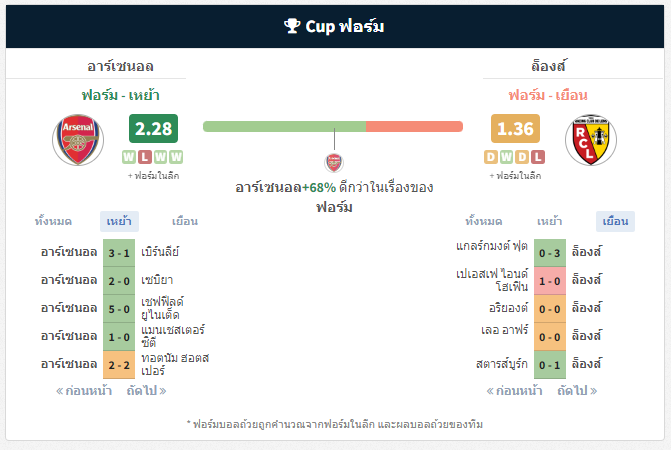Go to ถัดไป page of Arsenal matches
This screenshot has height=450, width=671.
(x=146, y=391)
